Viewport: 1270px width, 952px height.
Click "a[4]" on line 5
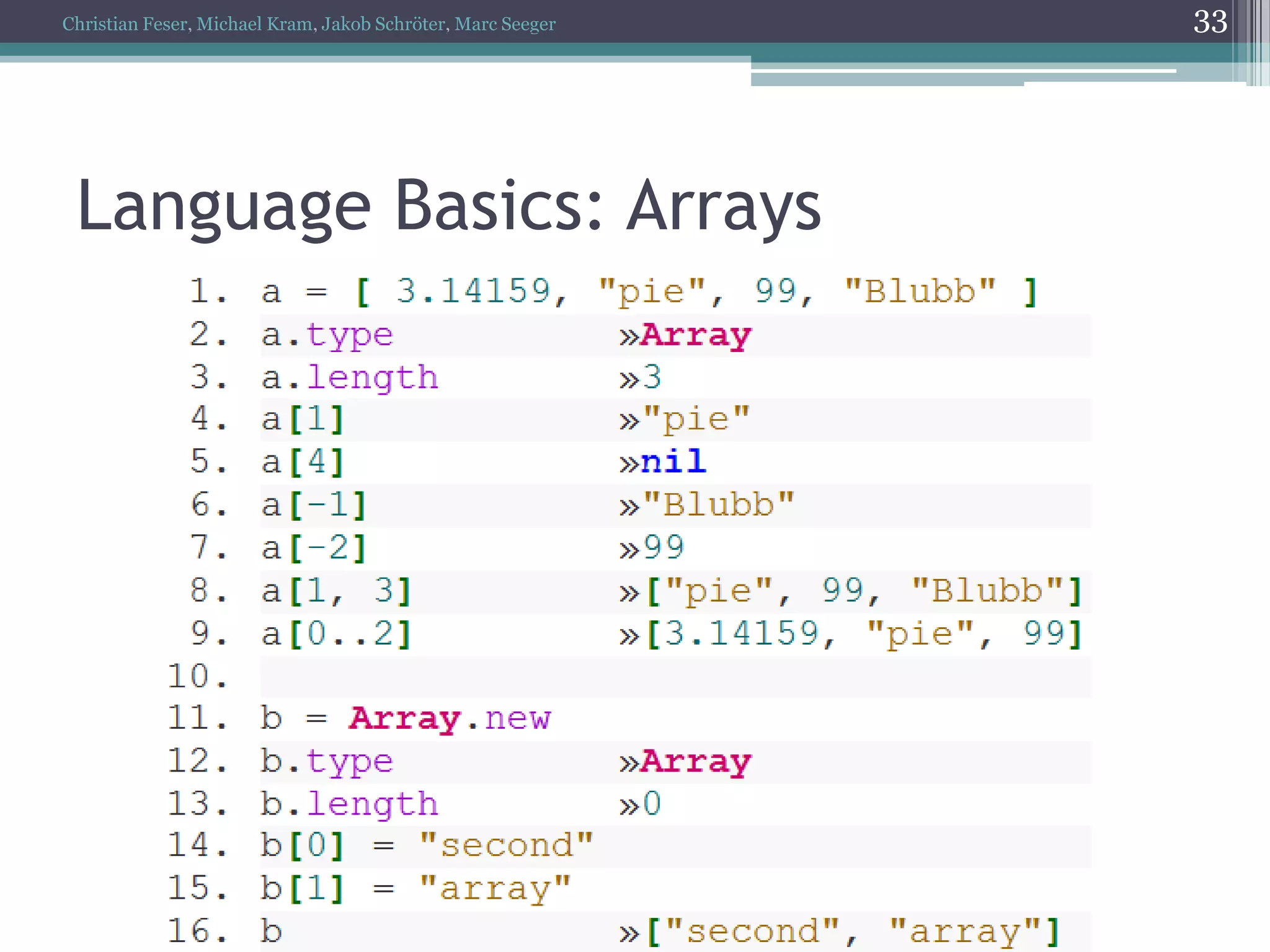303,462
